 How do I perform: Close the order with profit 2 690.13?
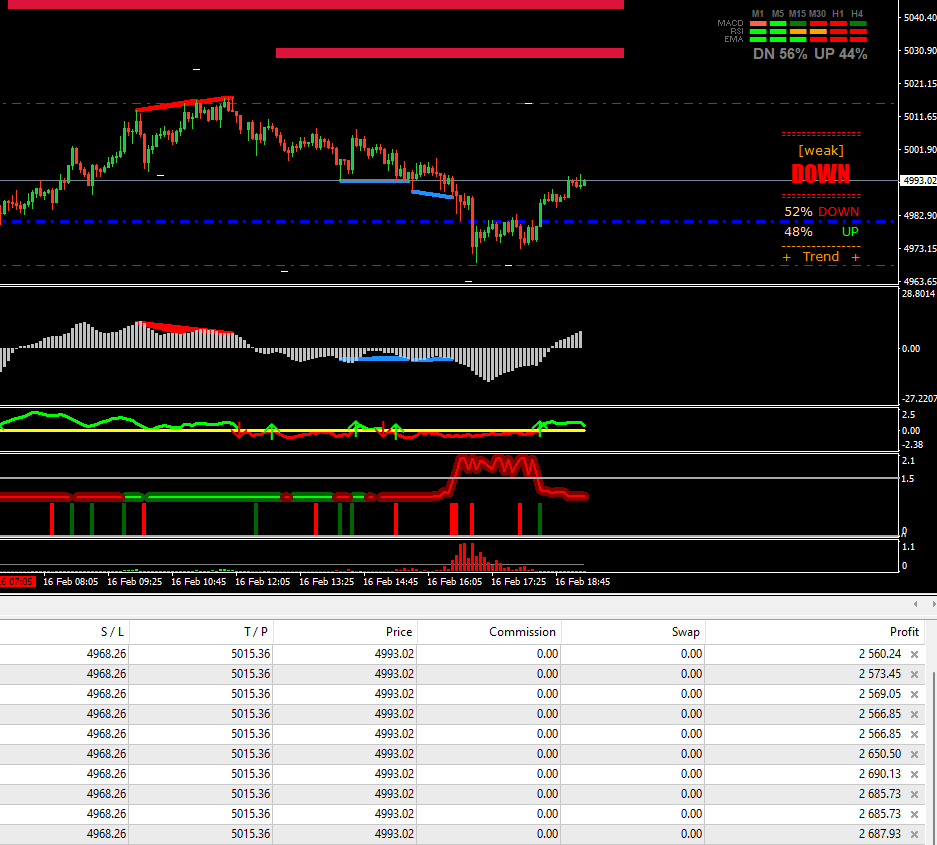coord(914,774)
